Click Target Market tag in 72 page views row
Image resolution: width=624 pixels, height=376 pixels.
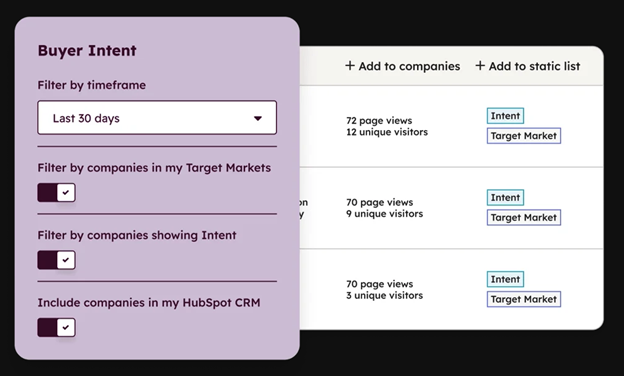point(524,136)
